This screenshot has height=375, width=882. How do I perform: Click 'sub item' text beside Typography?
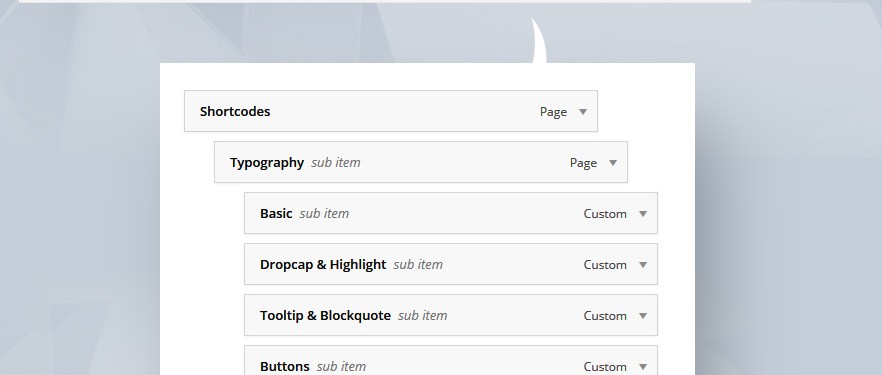pos(336,162)
